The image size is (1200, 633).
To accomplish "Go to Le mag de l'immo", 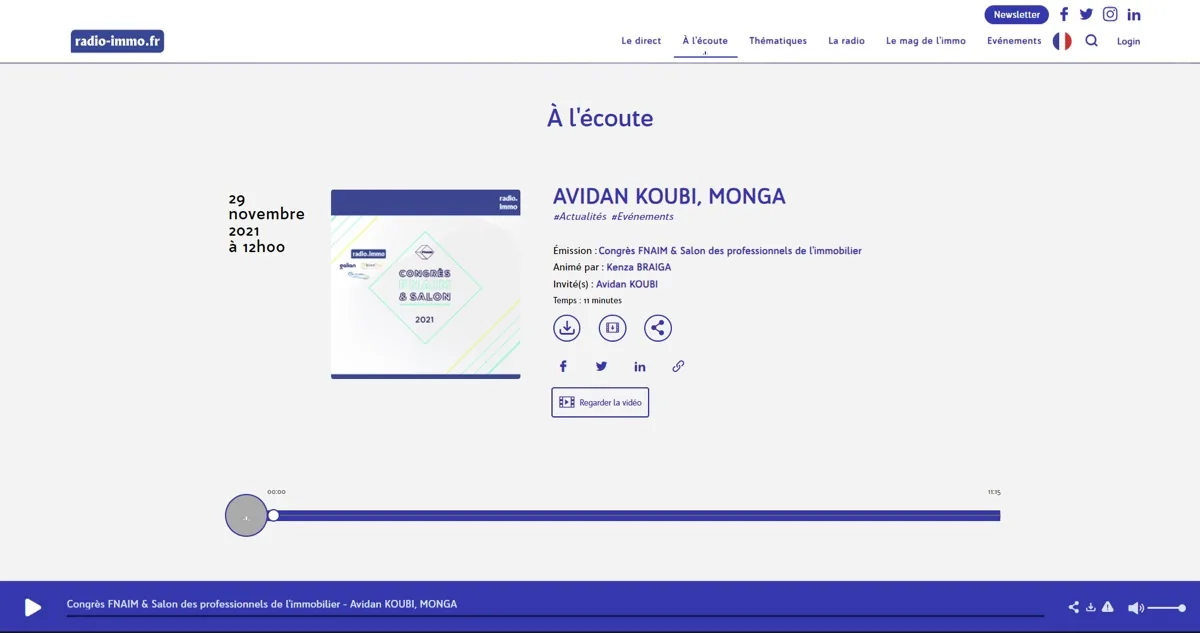I will point(926,41).
